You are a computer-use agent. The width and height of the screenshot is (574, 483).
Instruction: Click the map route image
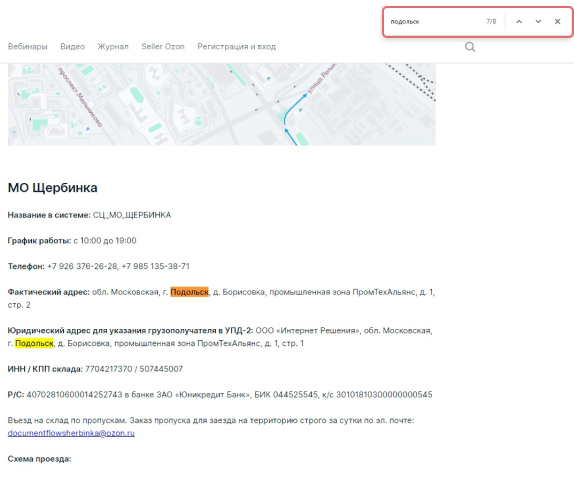point(222,104)
